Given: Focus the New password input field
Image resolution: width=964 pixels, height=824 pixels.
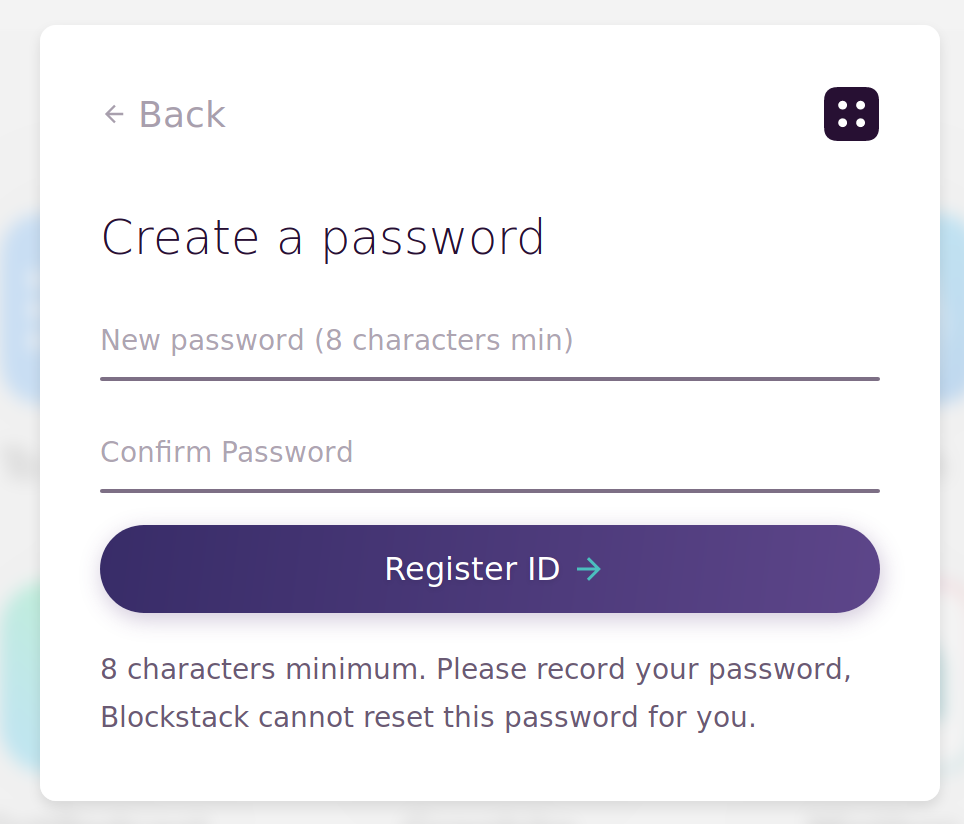Looking at the screenshot, I should (489, 341).
